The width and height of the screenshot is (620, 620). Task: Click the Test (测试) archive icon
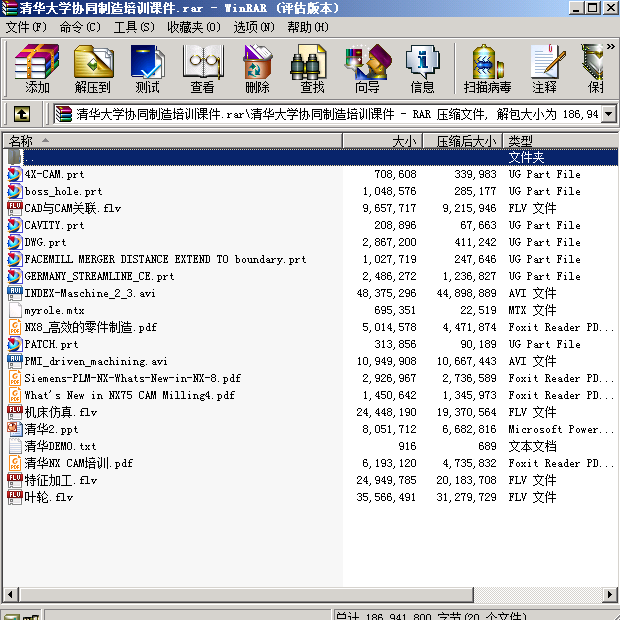coord(147,69)
